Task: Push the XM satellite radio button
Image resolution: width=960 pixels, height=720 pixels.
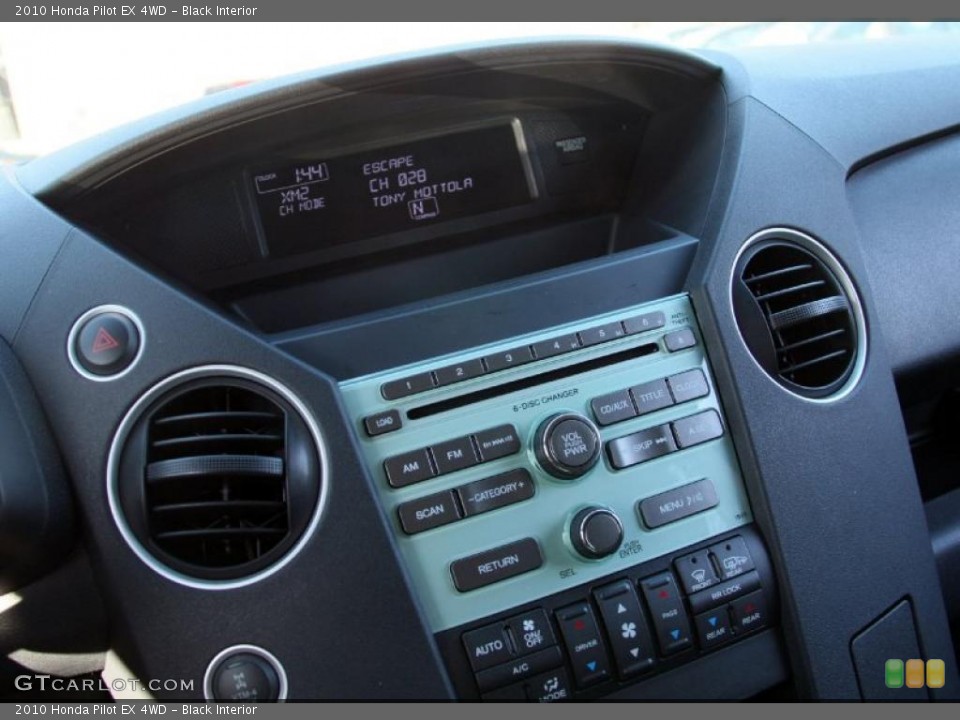Action: point(497,442)
